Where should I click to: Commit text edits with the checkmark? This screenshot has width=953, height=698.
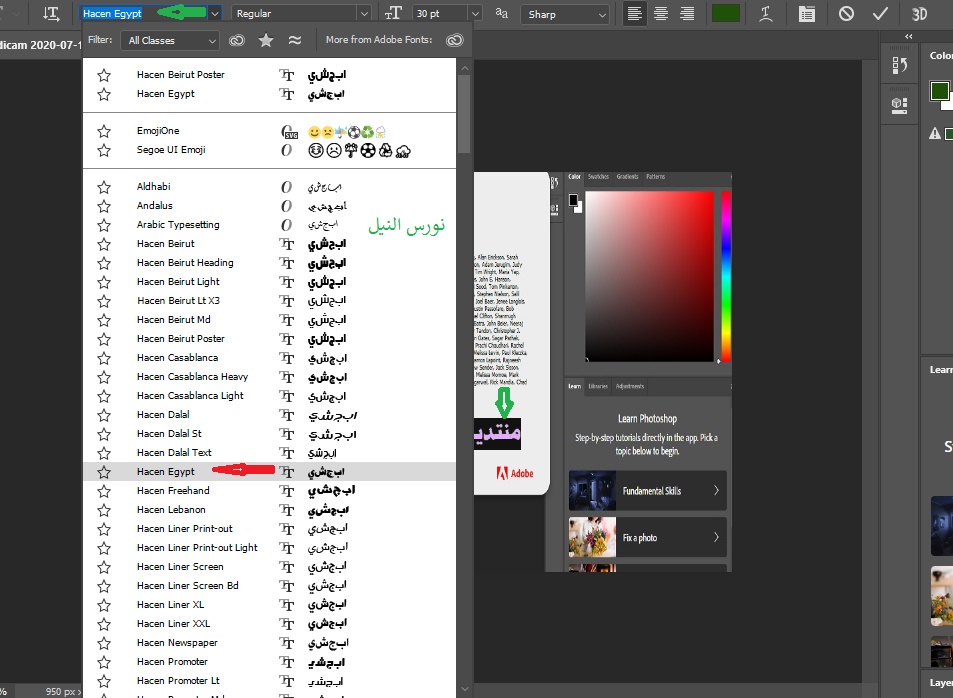pos(880,14)
